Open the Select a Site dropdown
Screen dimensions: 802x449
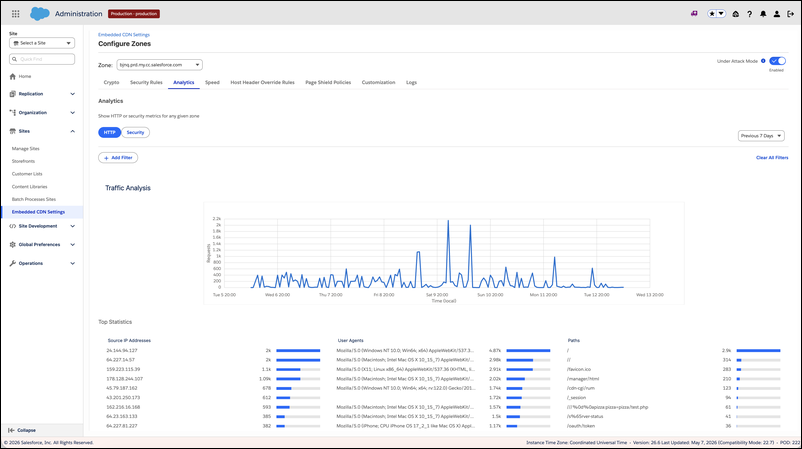coord(42,43)
